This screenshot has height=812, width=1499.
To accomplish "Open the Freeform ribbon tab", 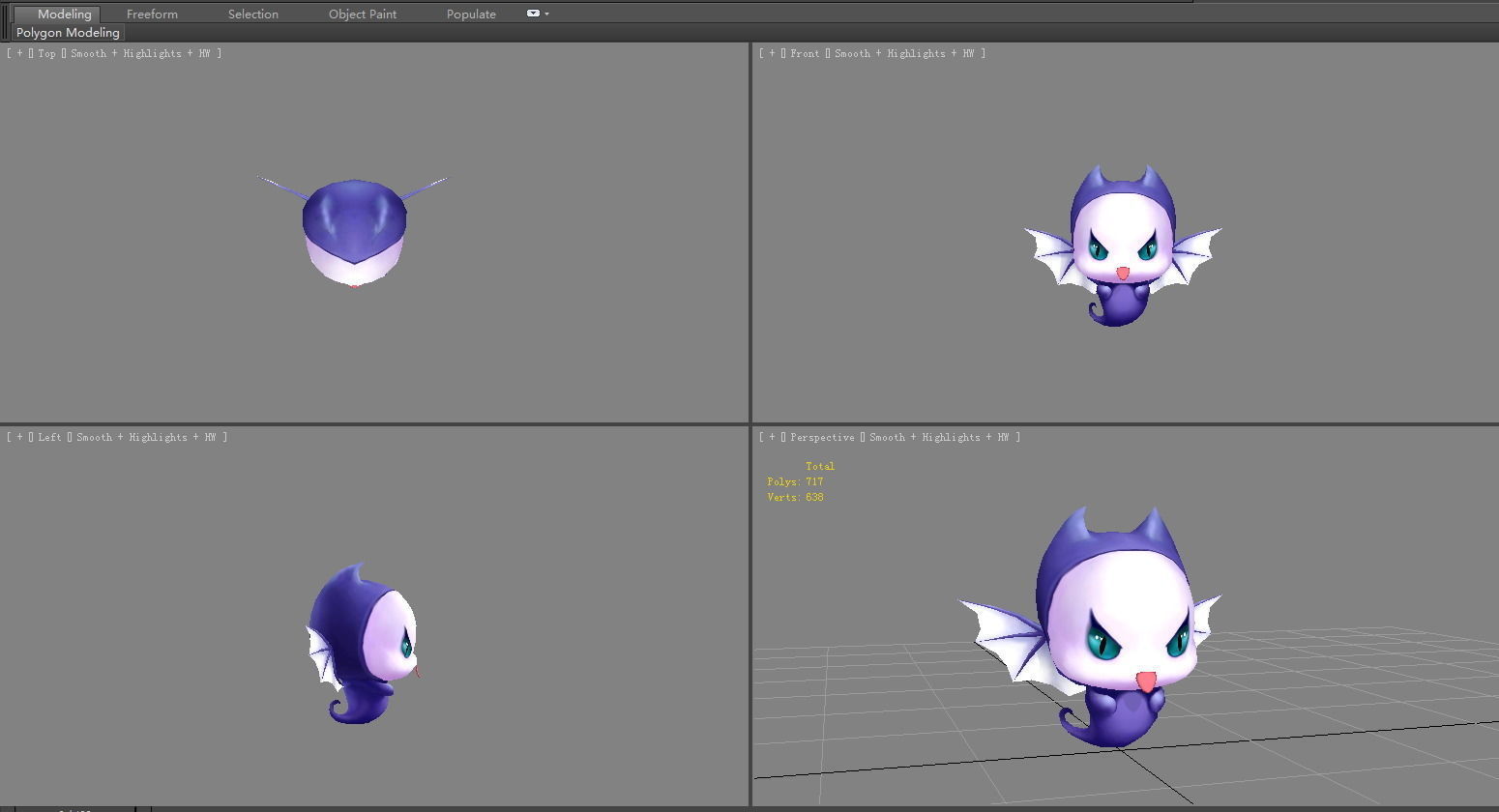I will click(x=152, y=14).
